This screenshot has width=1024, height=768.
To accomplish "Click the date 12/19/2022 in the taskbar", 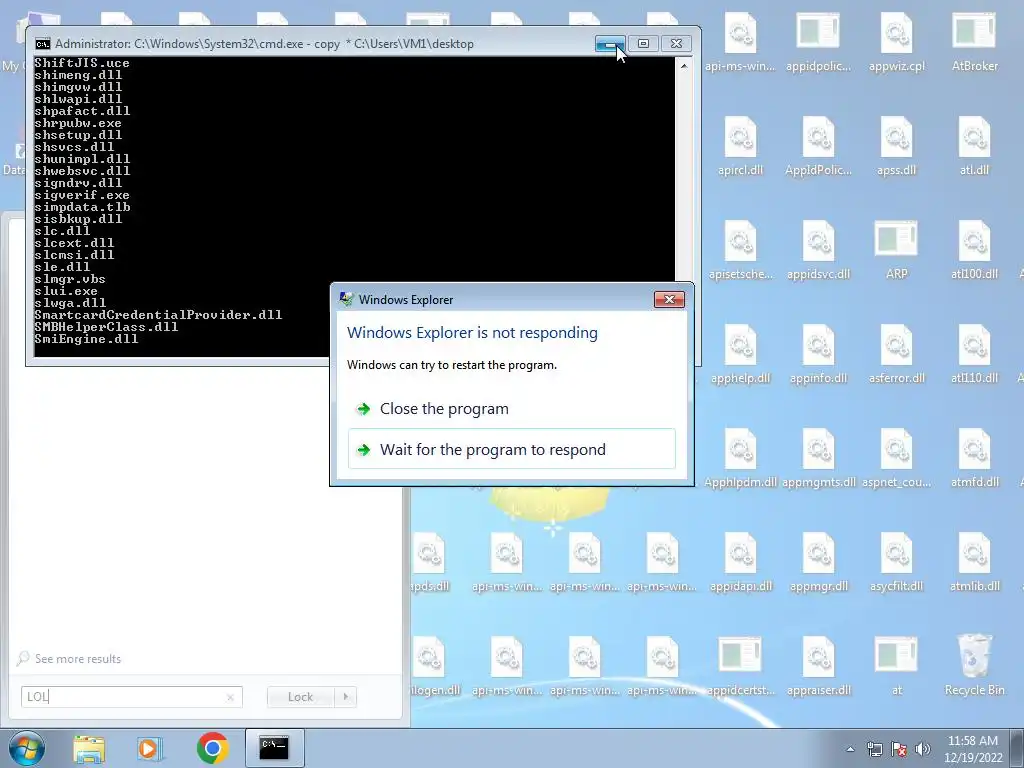I will (973, 758).
